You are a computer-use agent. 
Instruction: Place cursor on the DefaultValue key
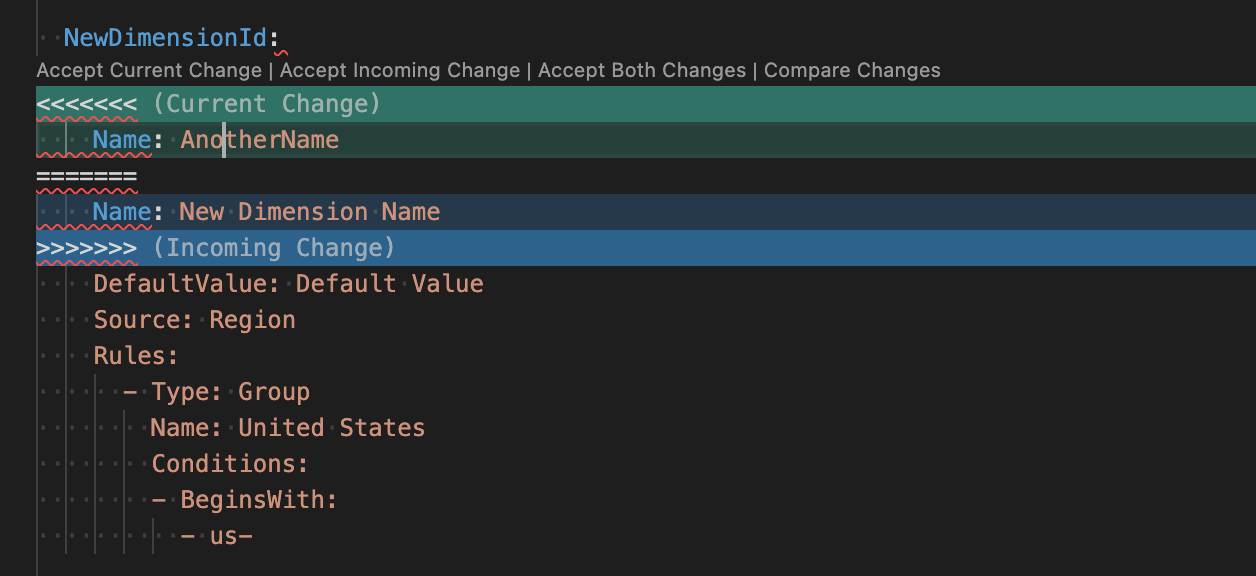(187, 284)
